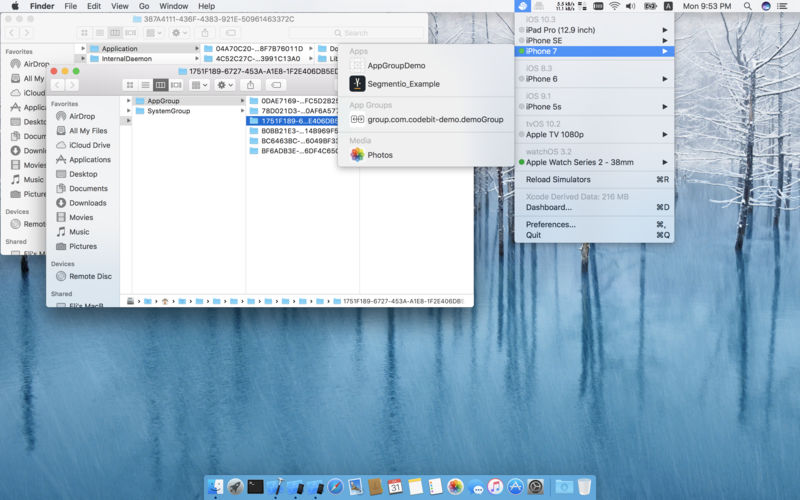Screen dimensions: 800x500
Task: Select group.com.codebit-demo.demoGroup app group entry
Action: 426,119
